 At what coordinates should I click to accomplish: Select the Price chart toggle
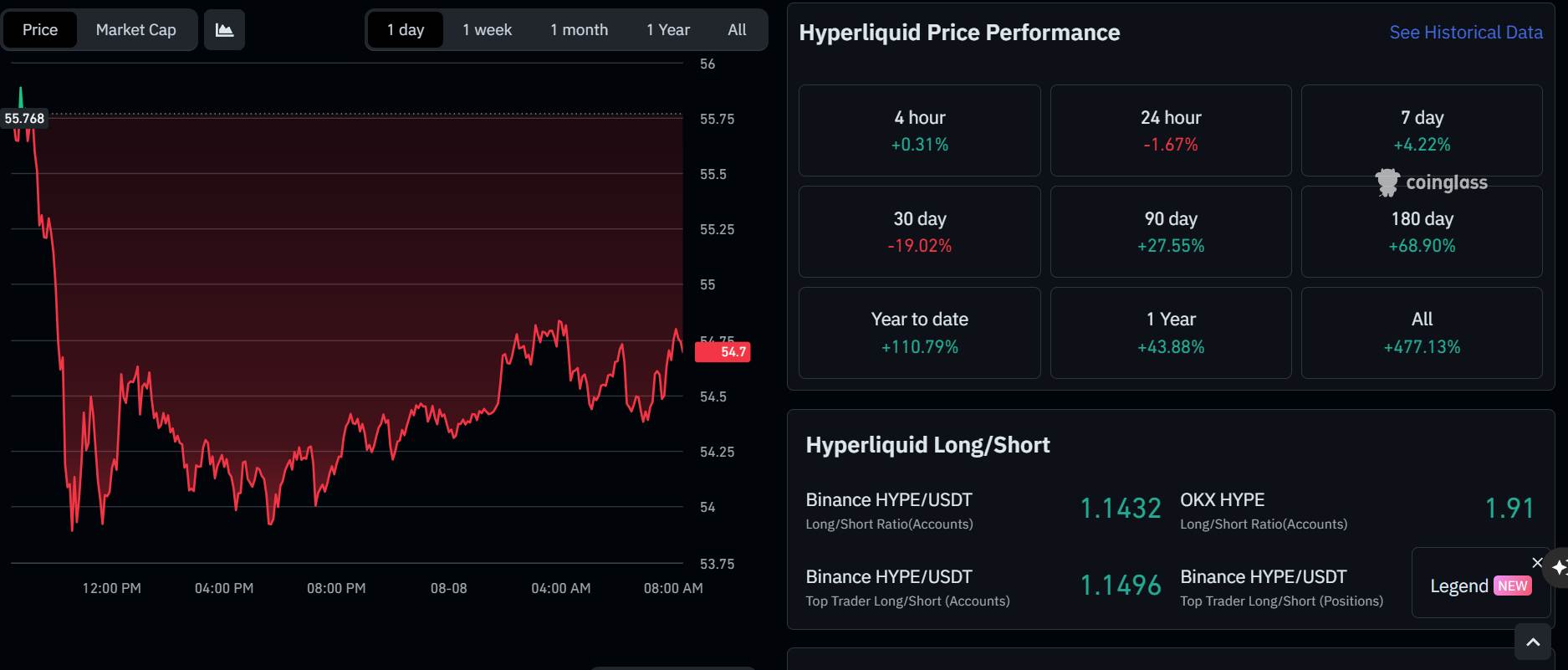(x=40, y=30)
